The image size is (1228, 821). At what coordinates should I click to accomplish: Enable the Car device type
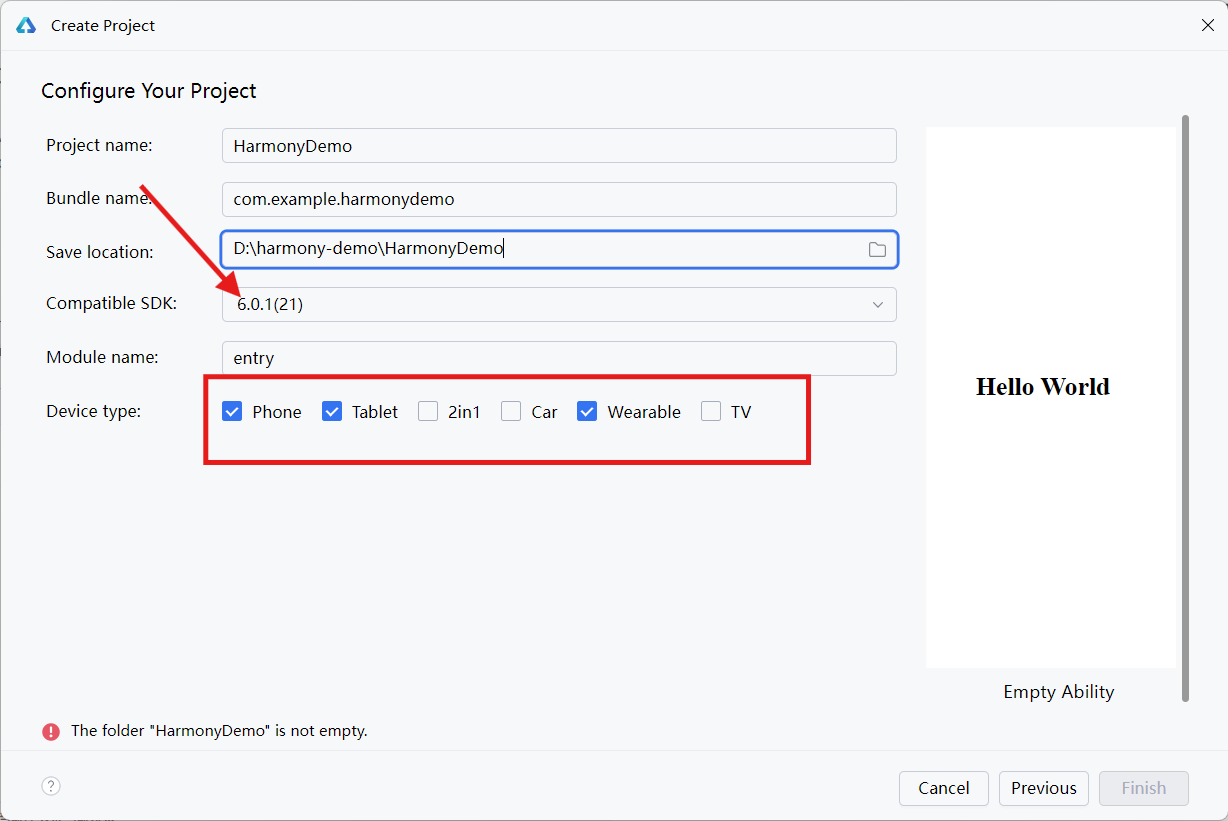pyautogui.click(x=511, y=411)
